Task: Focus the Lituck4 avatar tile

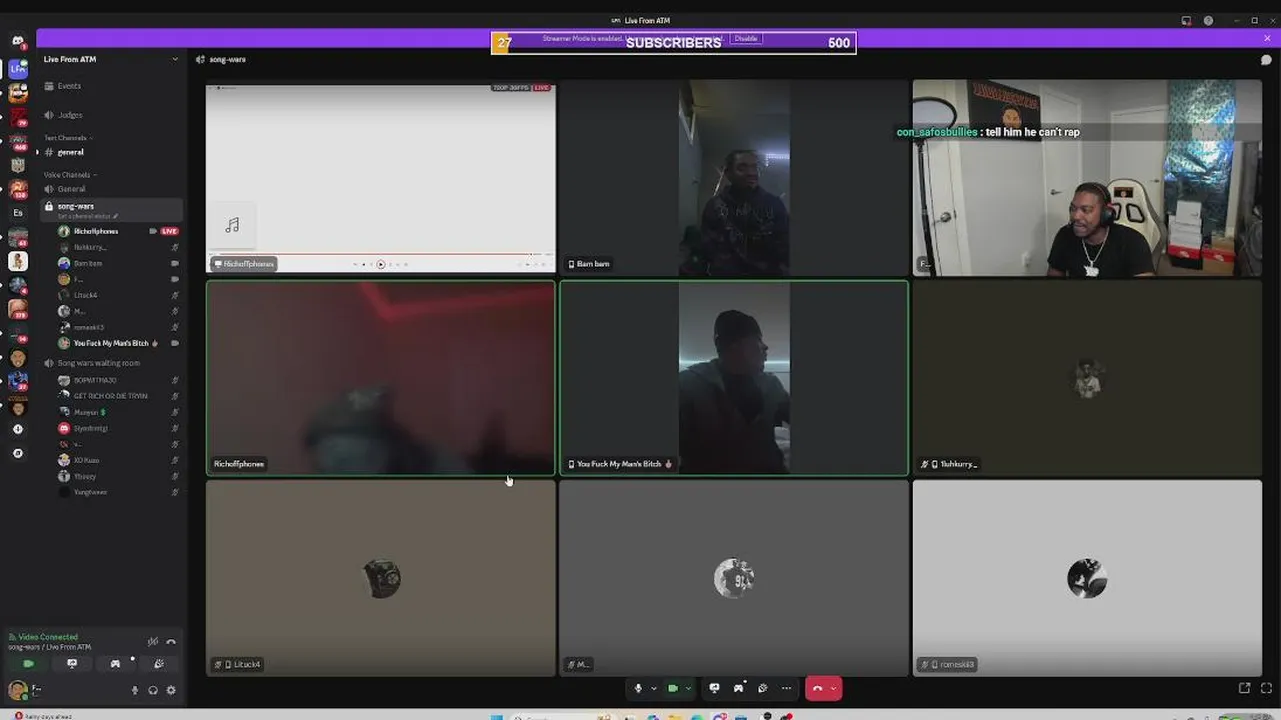Action: coord(381,578)
